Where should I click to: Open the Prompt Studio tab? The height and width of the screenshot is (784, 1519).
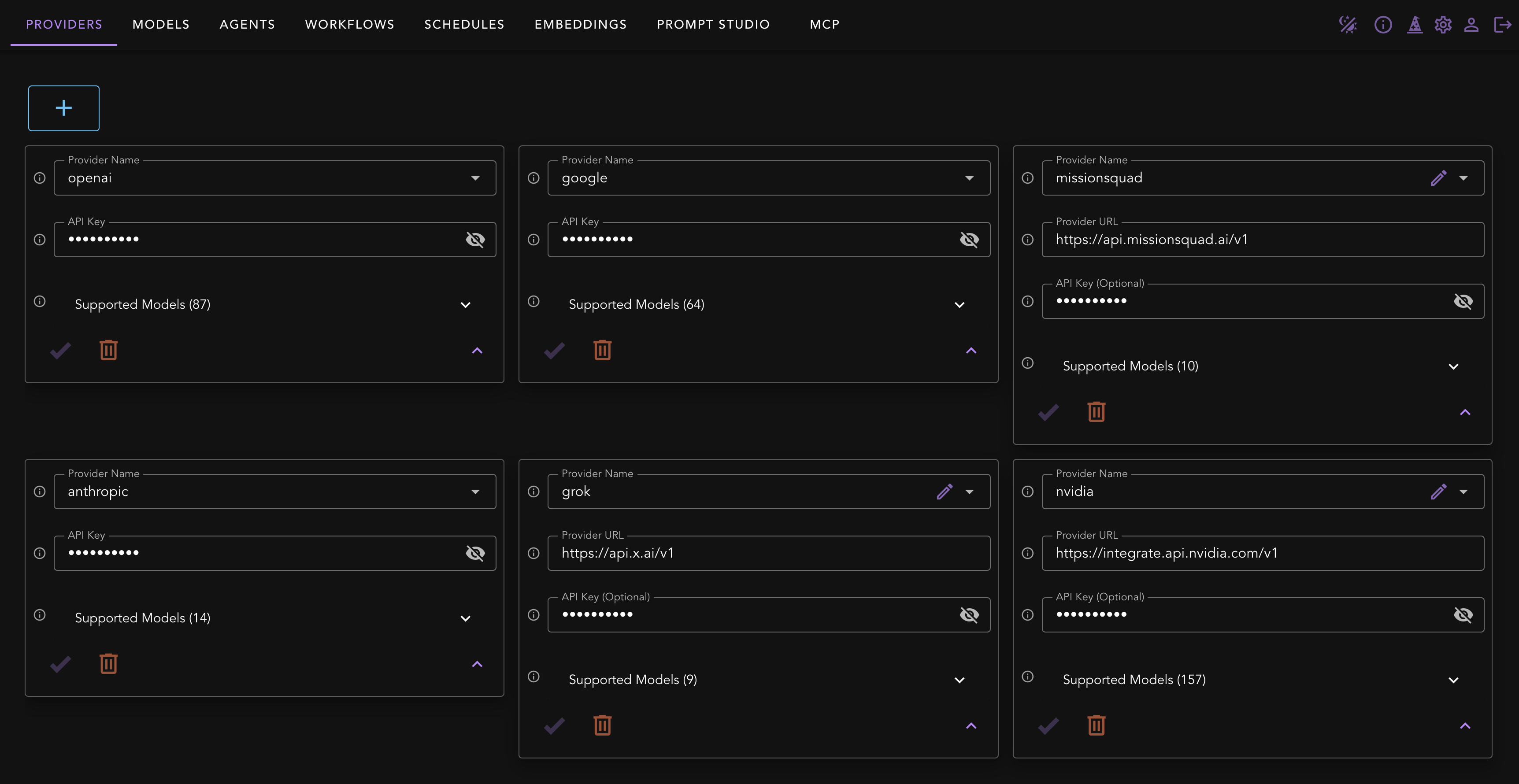(x=713, y=25)
